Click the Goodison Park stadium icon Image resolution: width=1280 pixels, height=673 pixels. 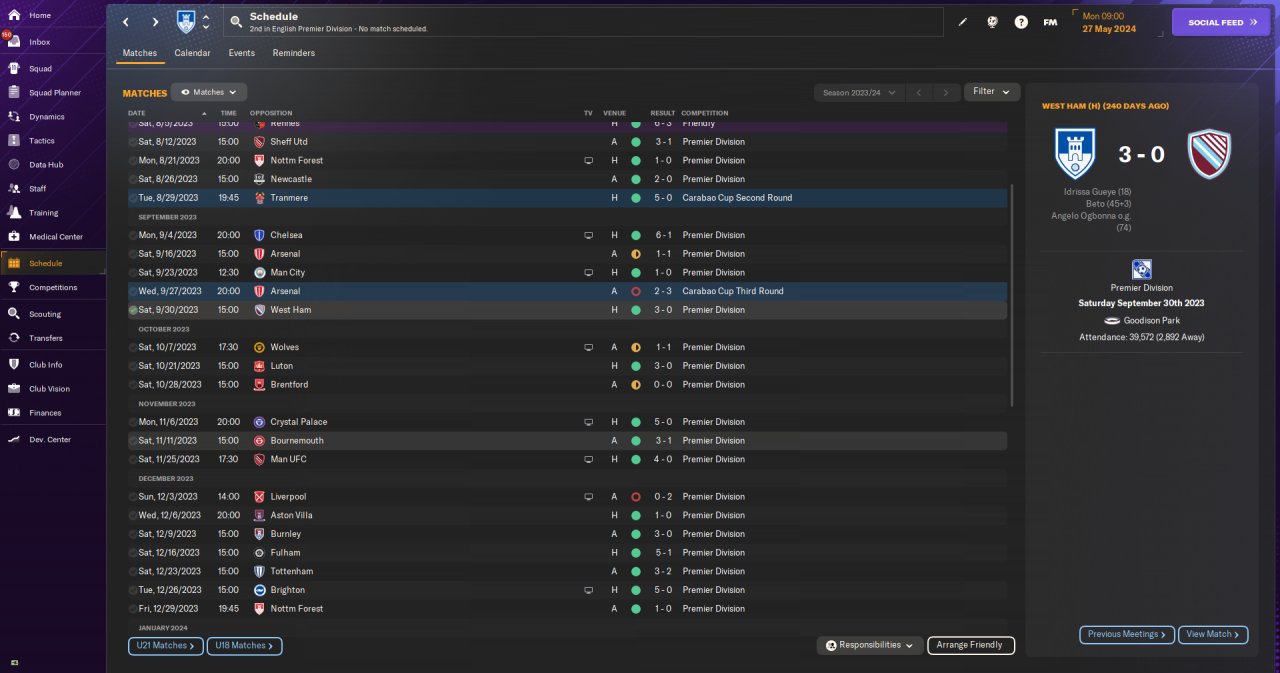click(1112, 321)
